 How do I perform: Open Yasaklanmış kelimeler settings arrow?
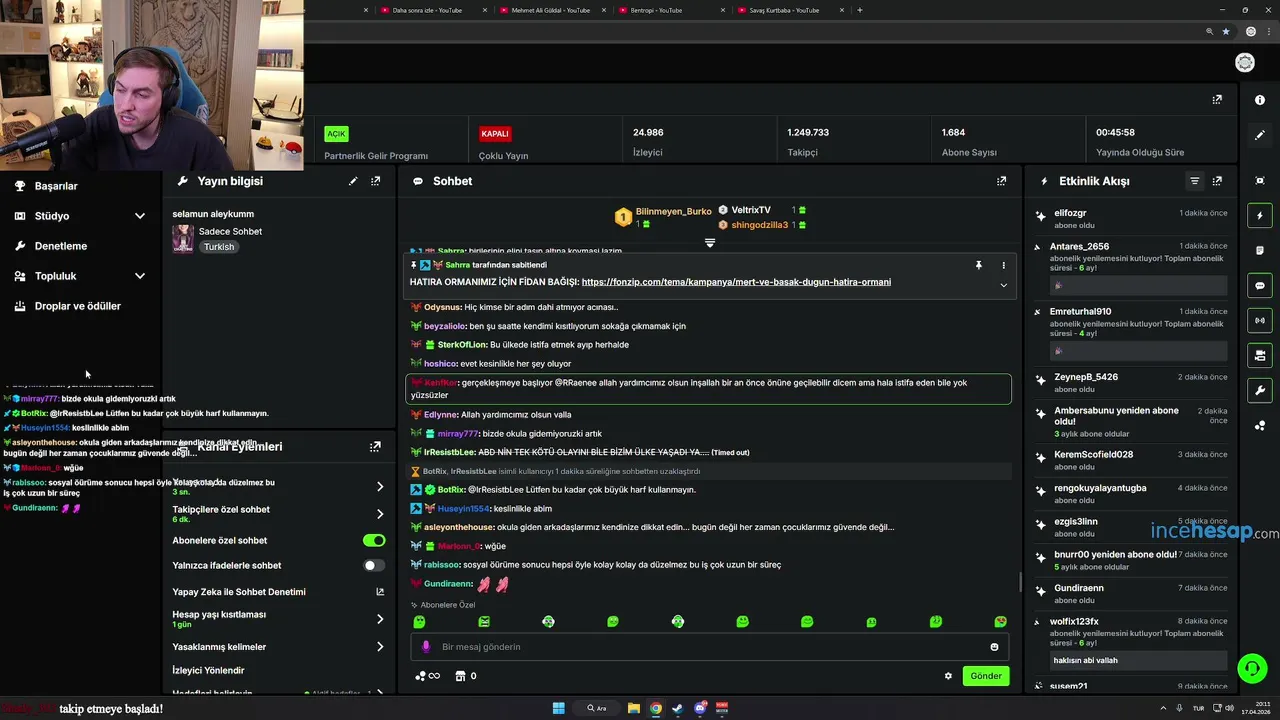coord(380,647)
